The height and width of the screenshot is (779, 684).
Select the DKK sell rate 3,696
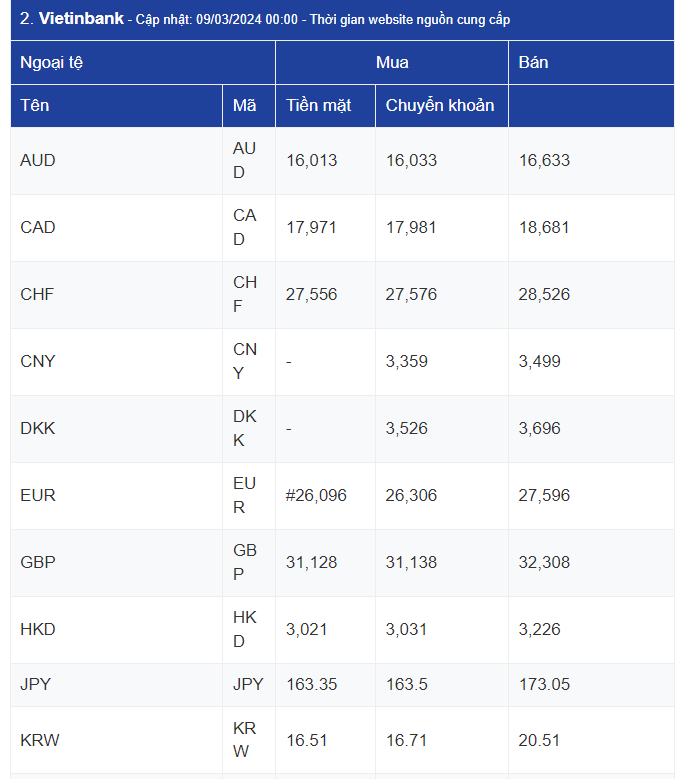coord(539,428)
